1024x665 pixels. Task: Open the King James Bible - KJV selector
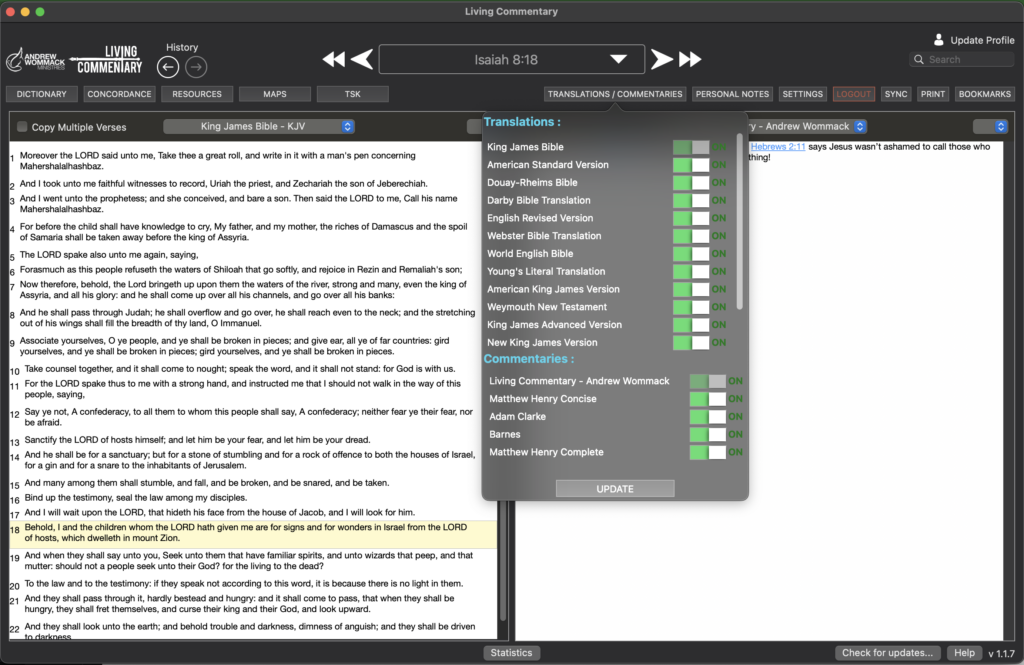click(259, 127)
